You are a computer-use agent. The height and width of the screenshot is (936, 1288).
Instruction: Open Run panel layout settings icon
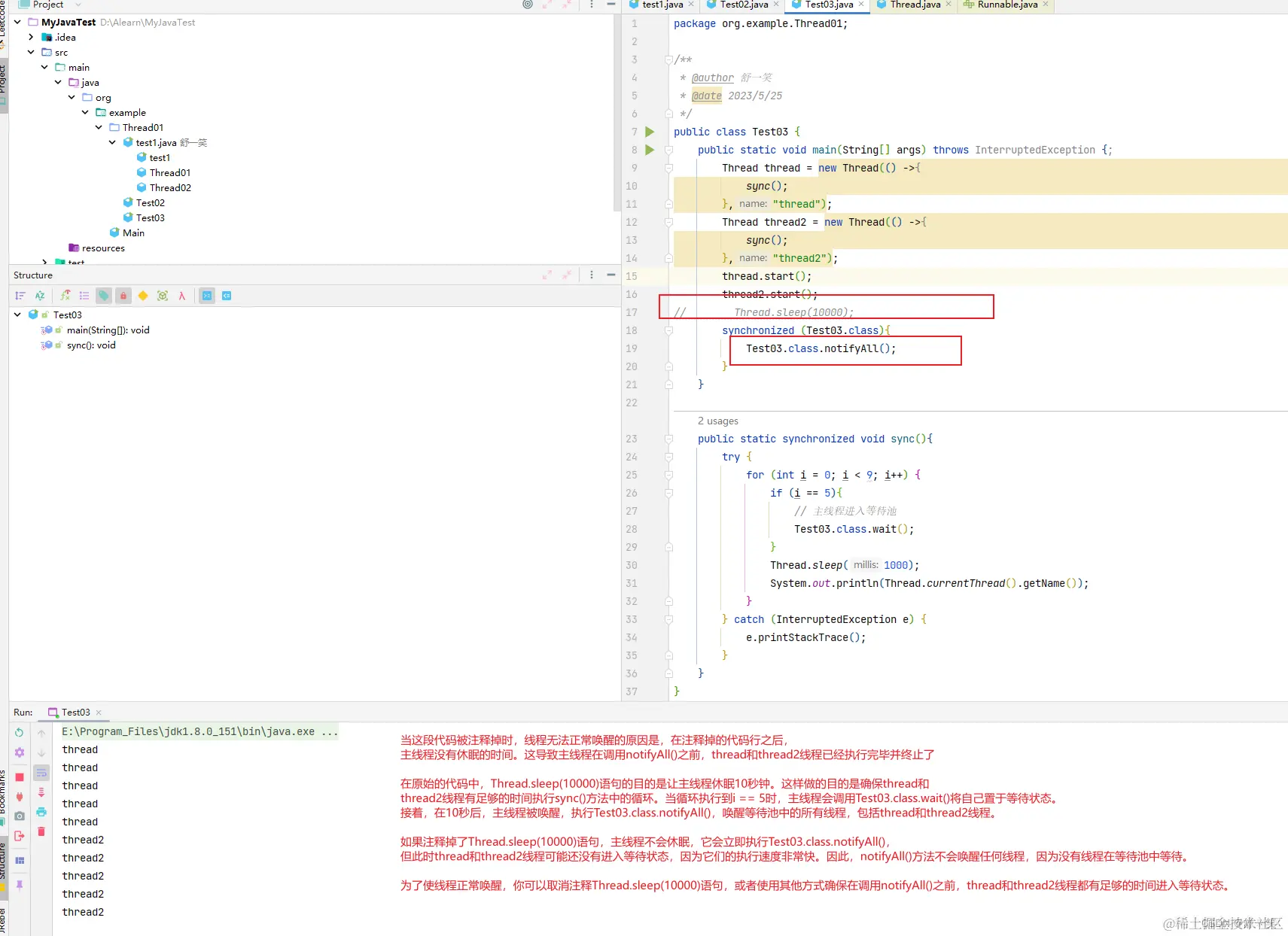pyautogui.click(x=20, y=860)
